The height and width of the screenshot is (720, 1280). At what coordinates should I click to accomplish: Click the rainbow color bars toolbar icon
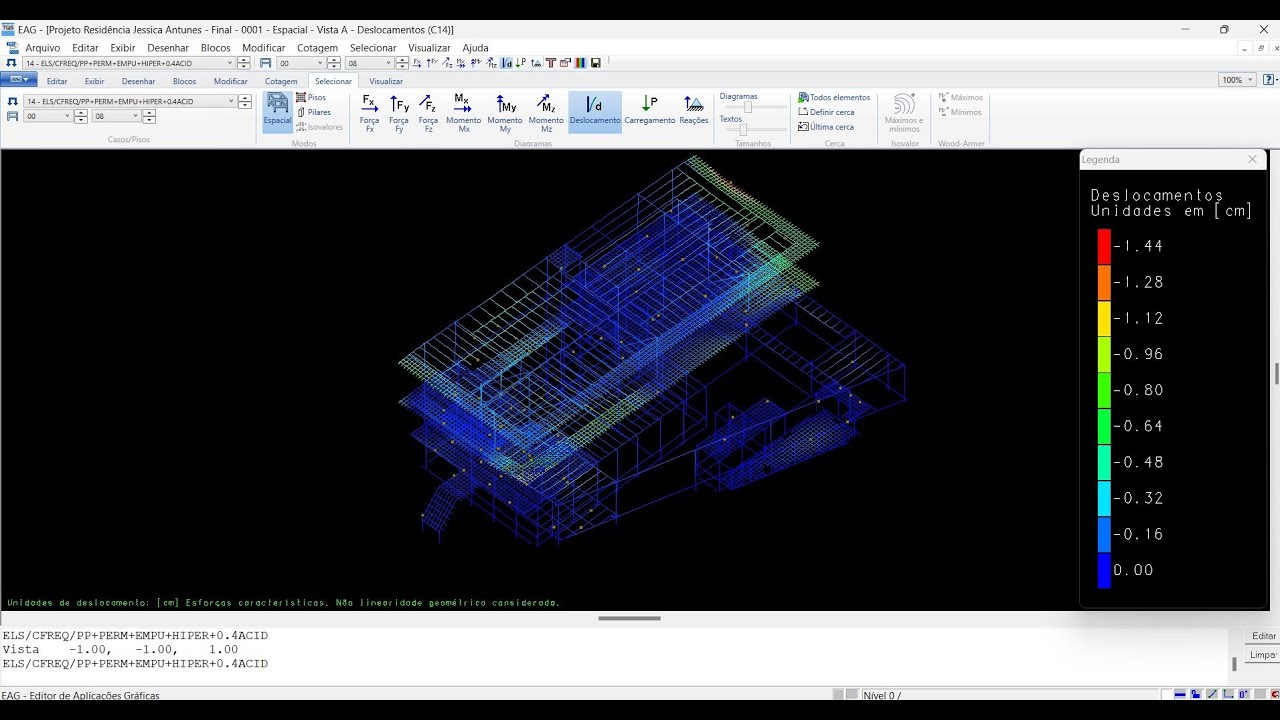pos(580,63)
